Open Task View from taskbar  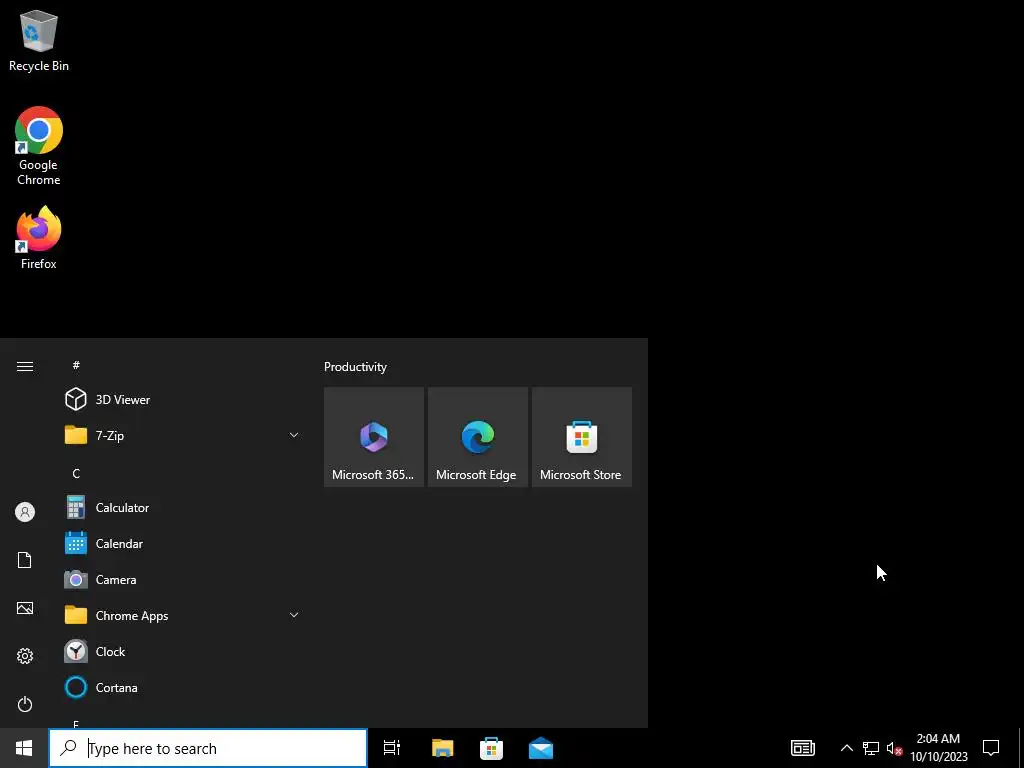tap(392, 748)
